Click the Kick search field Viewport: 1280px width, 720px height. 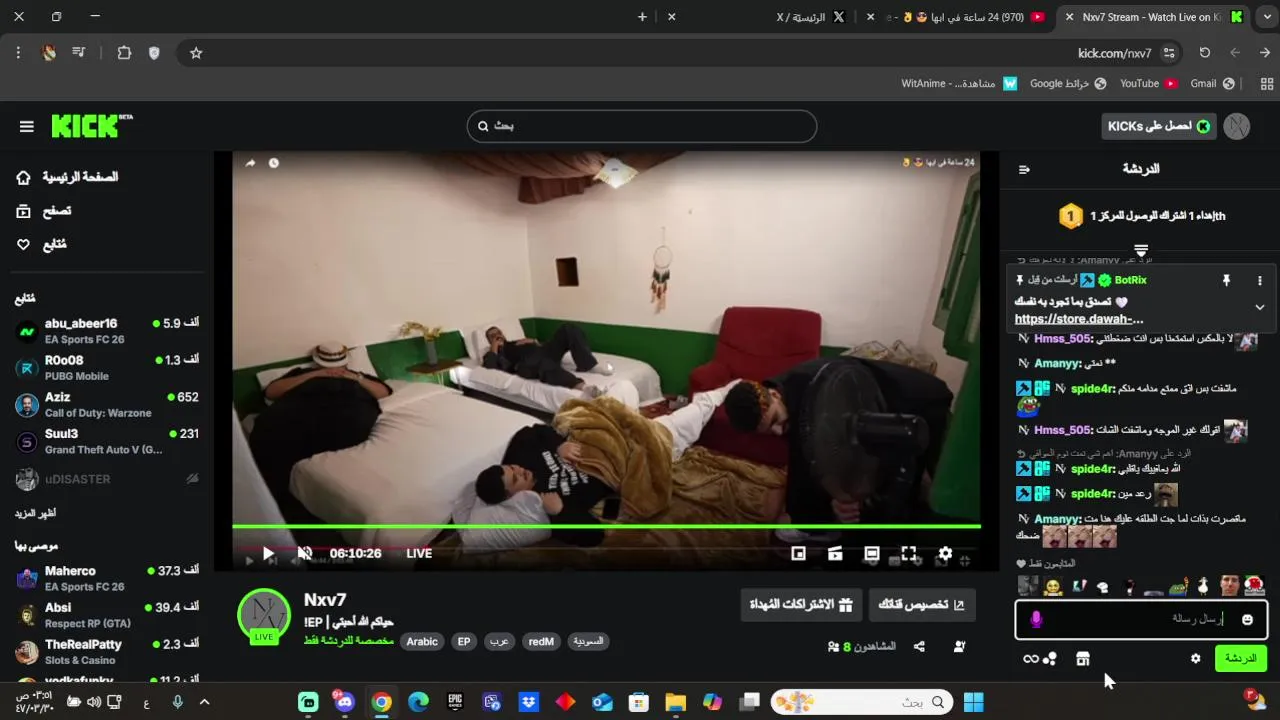pyautogui.click(x=642, y=126)
